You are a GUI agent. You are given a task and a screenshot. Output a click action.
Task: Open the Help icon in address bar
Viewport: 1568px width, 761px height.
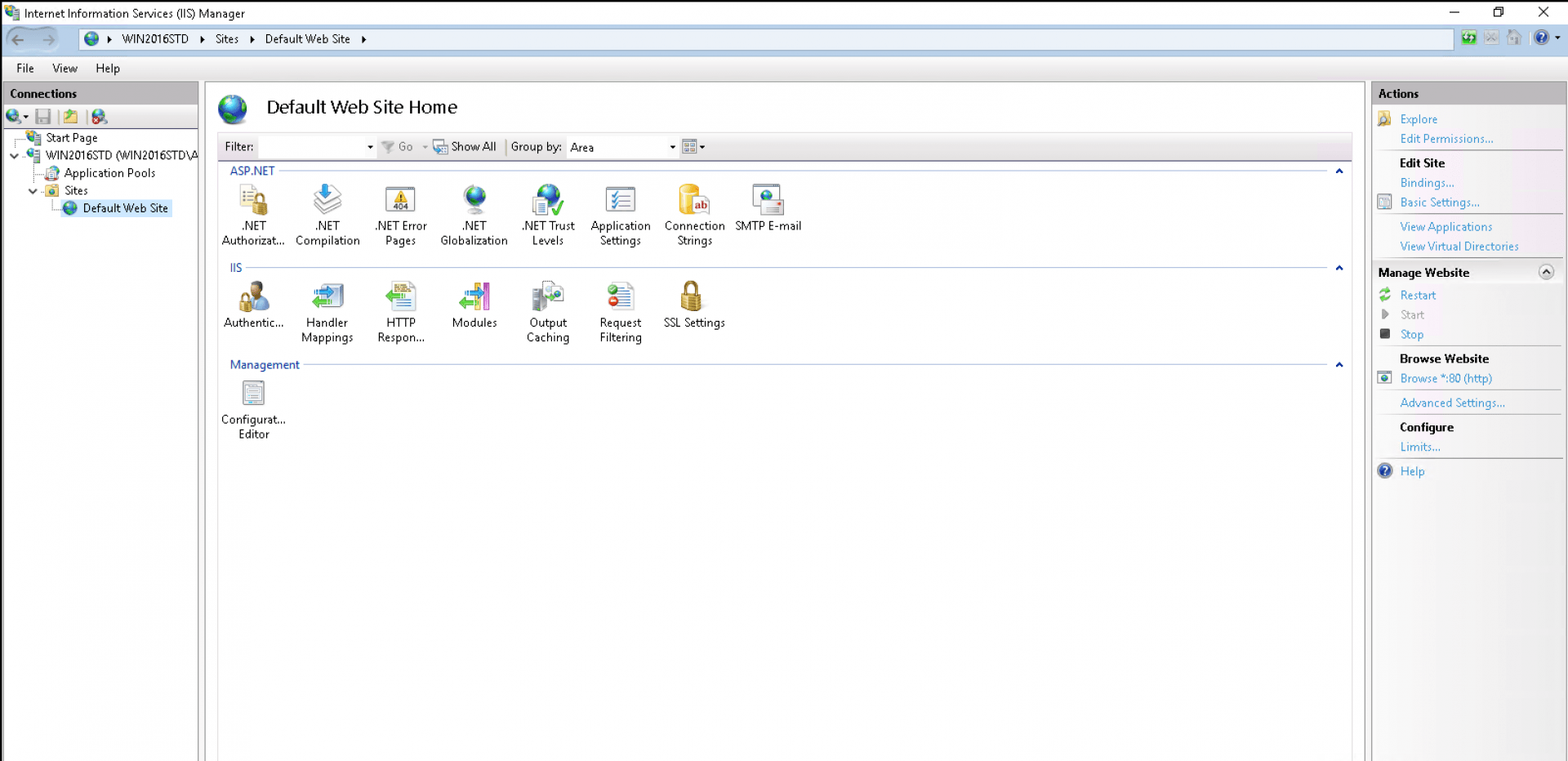1541,38
